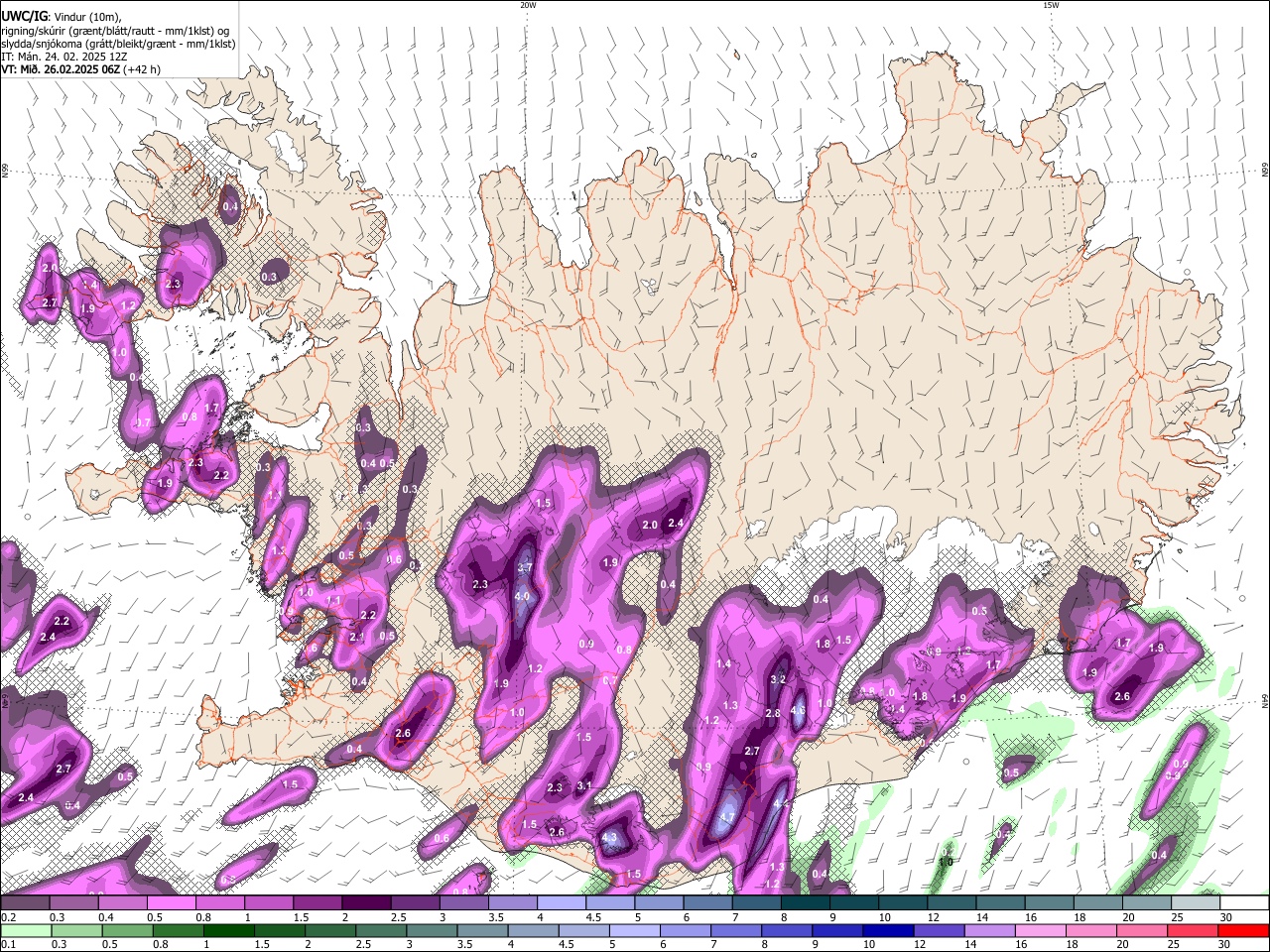Image resolution: width=1270 pixels, height=952 pixels.
Task: Click the 4.0 precipitation value on the map
Action: (522, 596)
